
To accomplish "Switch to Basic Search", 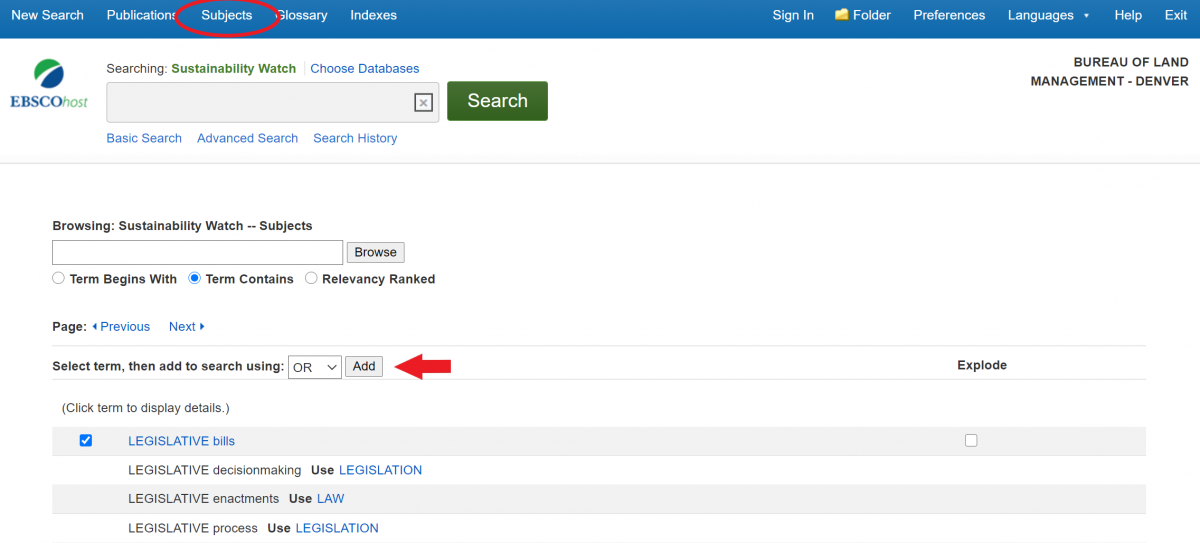I will [144, 138].
